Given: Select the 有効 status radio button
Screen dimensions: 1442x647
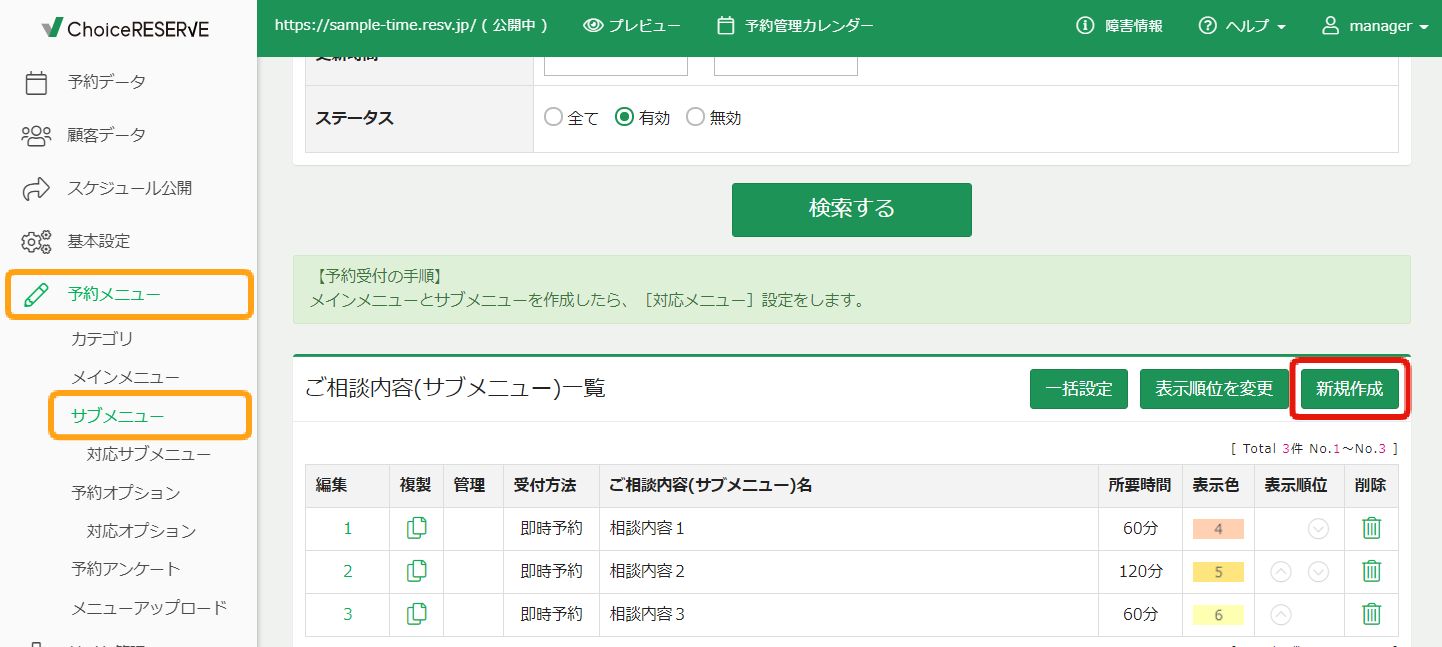Looking at the screenshot, I should [624, 117].
